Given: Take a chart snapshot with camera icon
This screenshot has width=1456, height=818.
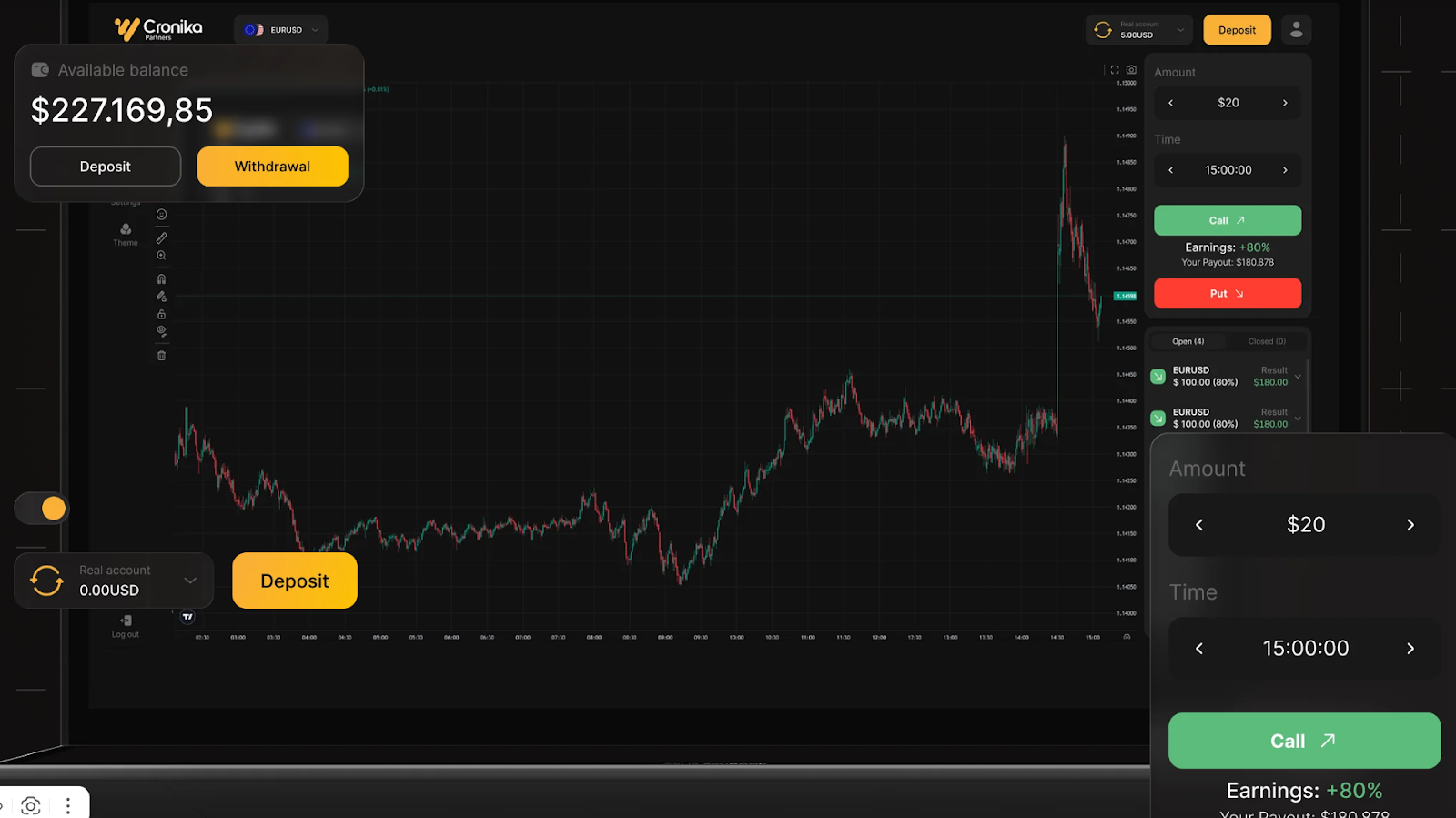Looking at the screenshot, I should pyautogui.click(x=1131, y=70).
